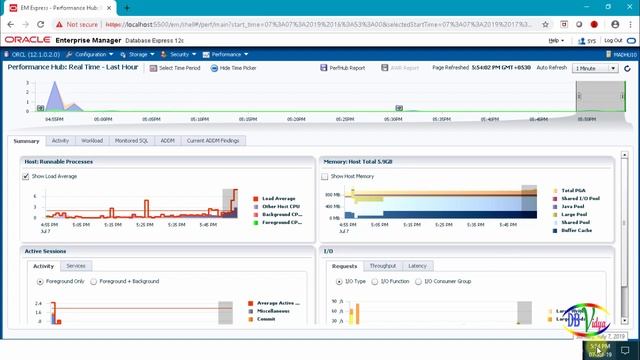Open the ADDM tab
The width and height of the screenshot is (640, 360).
pyautogui.click(x=167, y=140)
